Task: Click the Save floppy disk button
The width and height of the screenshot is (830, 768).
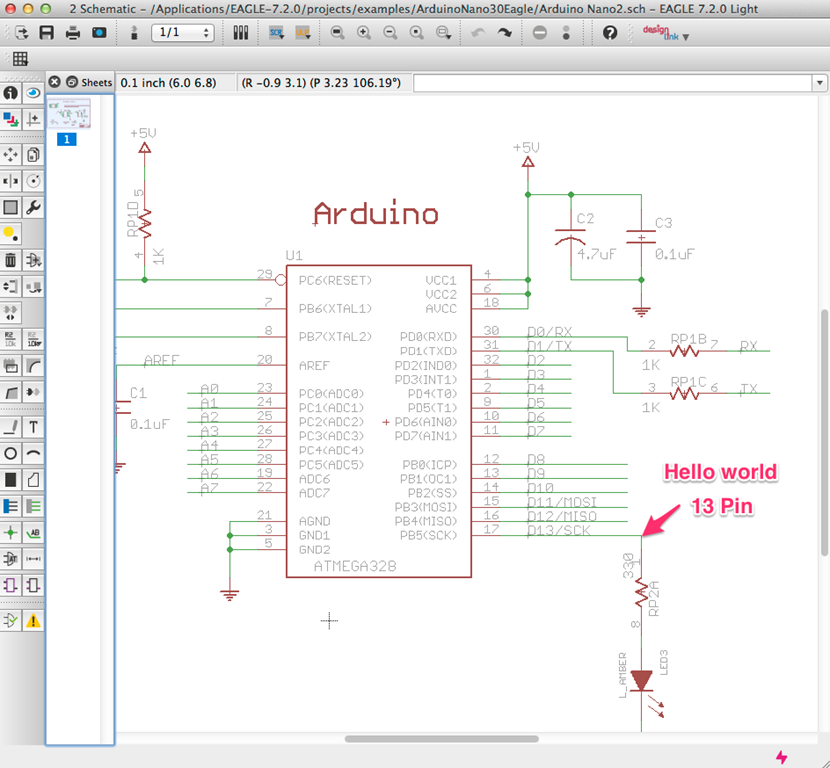Action: pyautogui.click(x=46, y=32)
